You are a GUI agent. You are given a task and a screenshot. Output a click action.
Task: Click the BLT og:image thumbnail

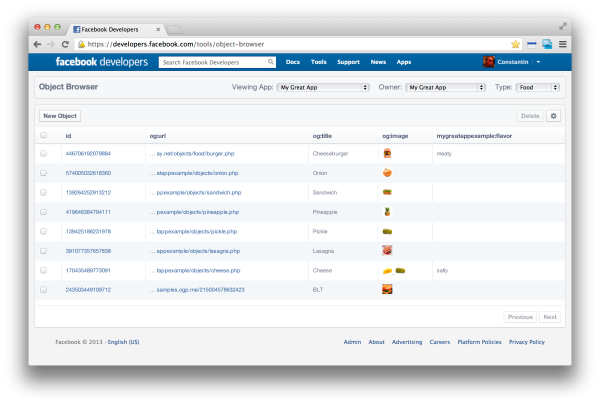click(387, 289)
